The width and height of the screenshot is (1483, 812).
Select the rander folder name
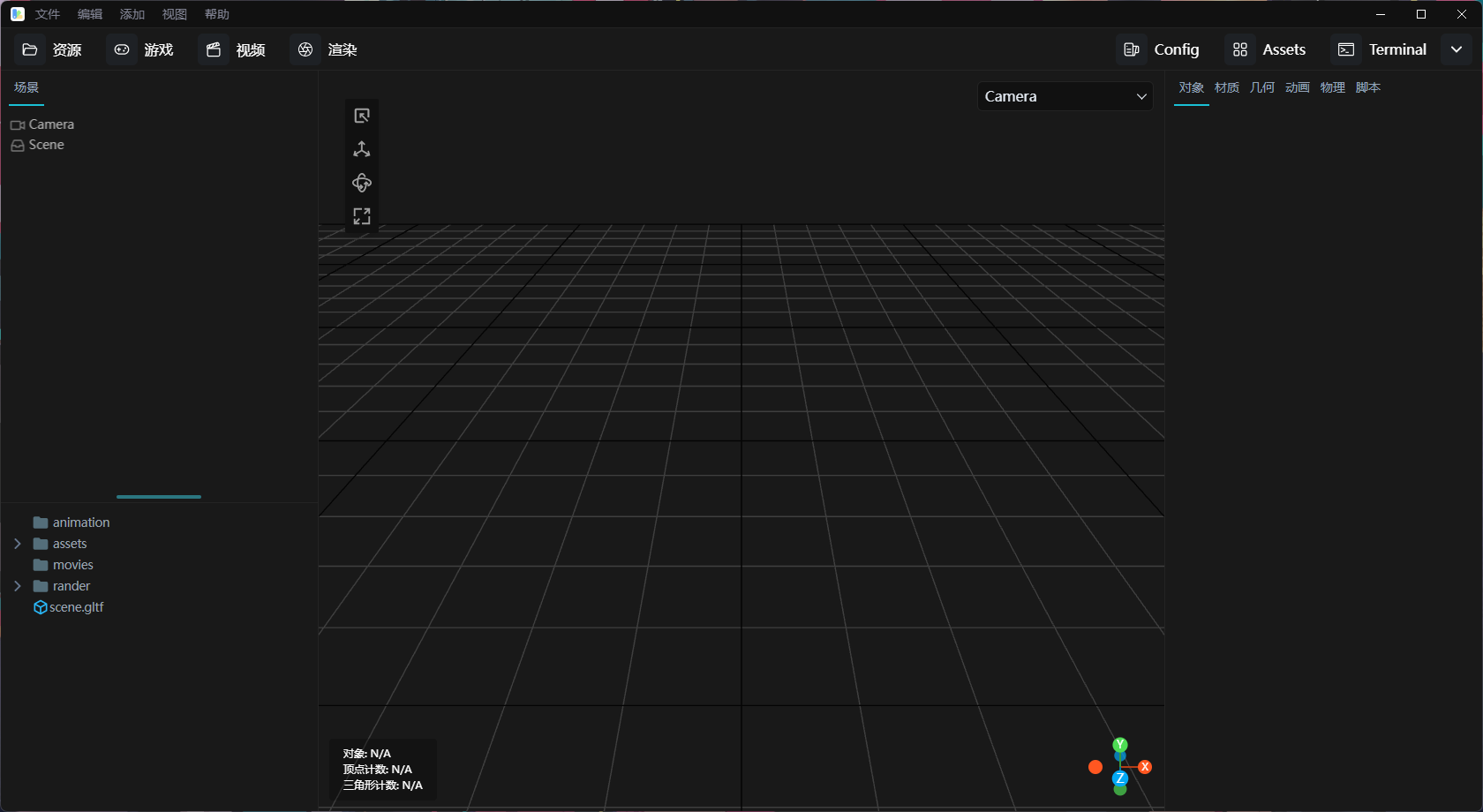point(72,586)
